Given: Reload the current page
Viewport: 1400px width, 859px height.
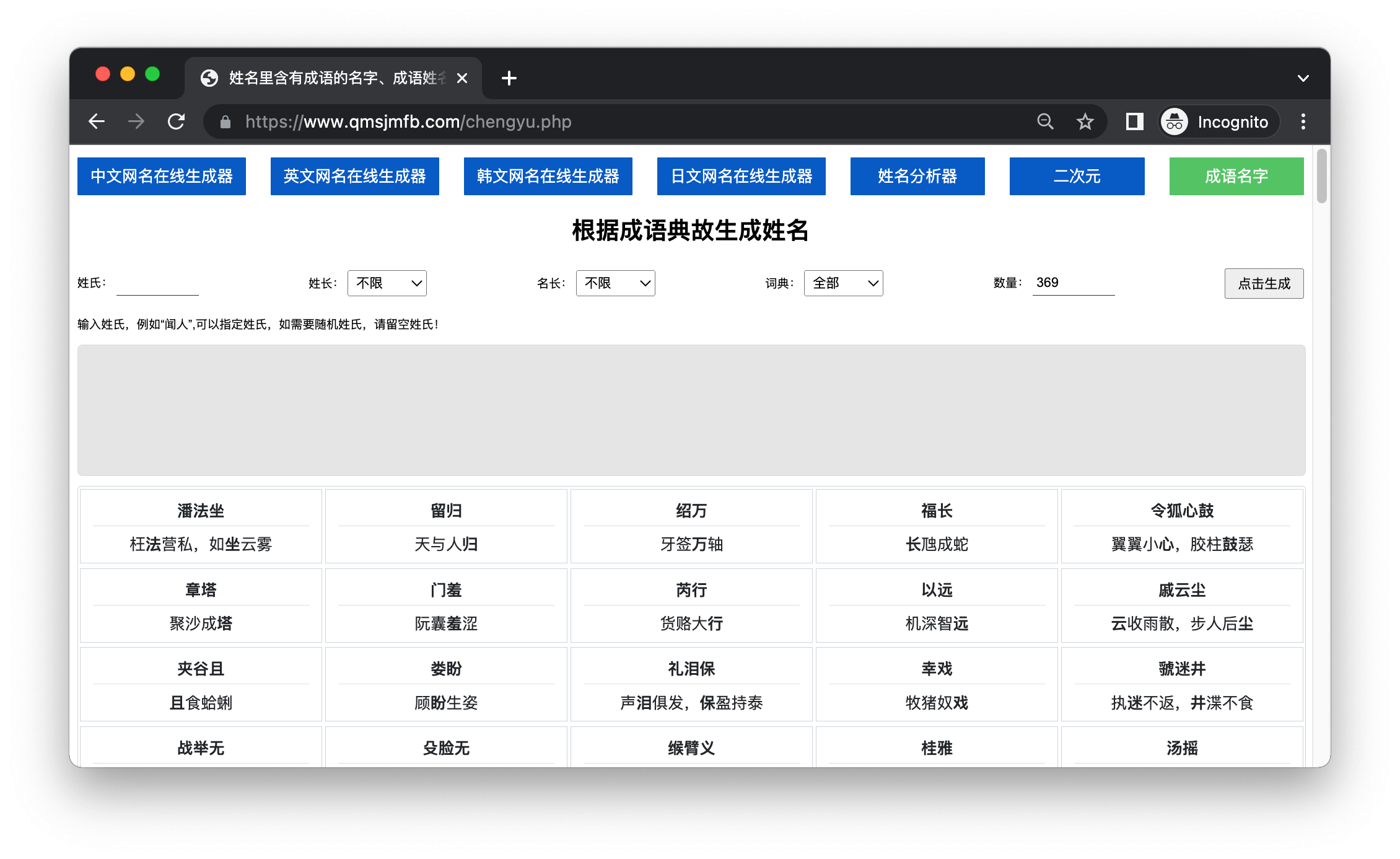Looking at the screenshot, I should pos(177,121).
